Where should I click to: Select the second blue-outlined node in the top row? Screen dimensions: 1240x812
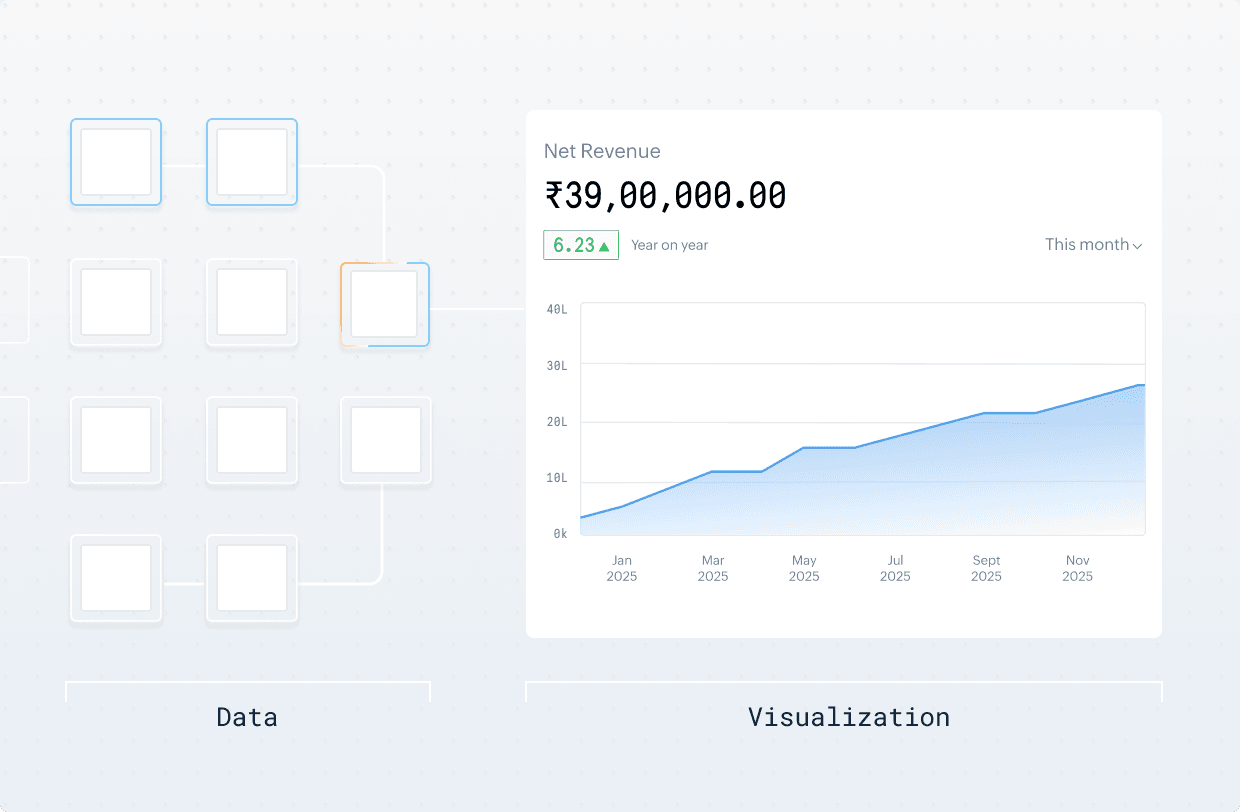(x=252, y=162)
